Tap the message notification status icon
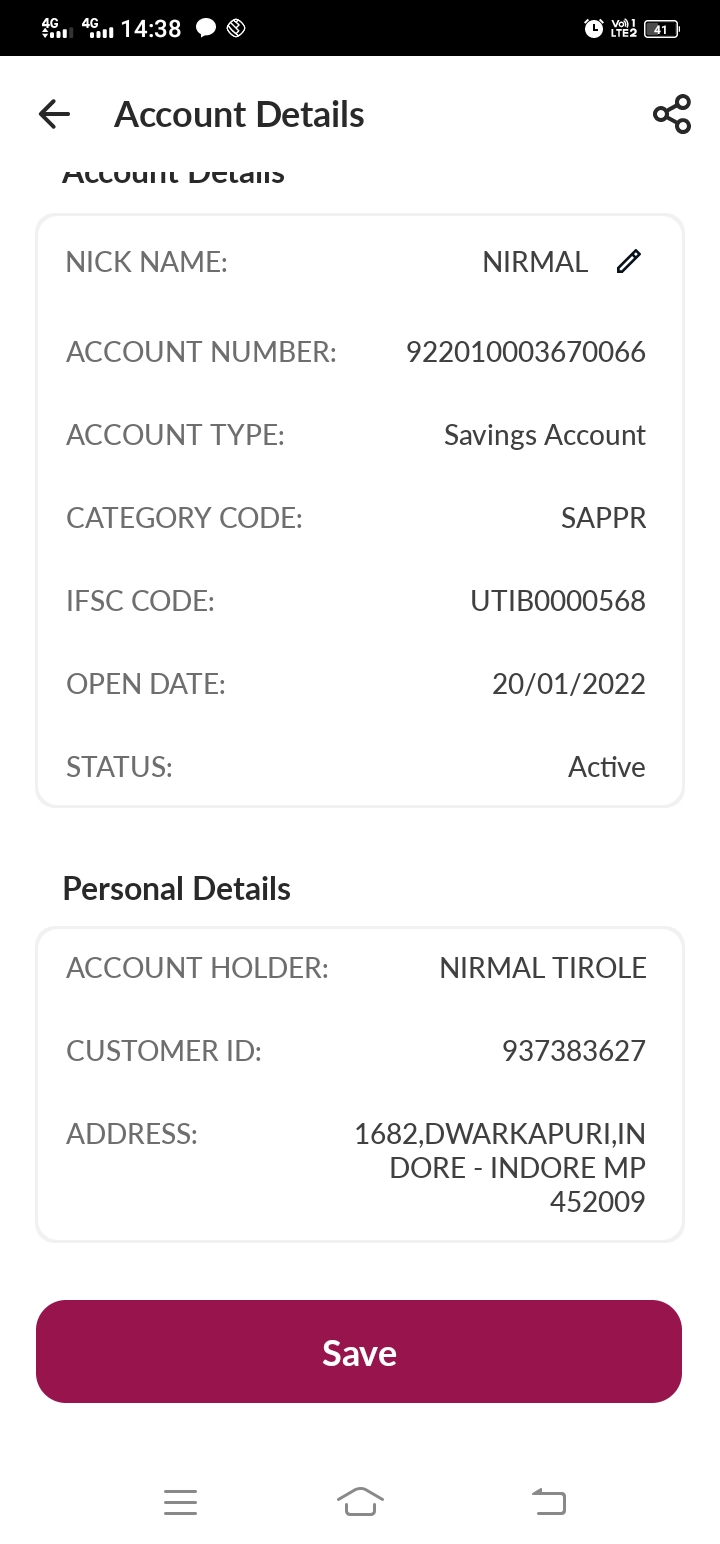Screen dimensions: 720x1544 point(206,28)
